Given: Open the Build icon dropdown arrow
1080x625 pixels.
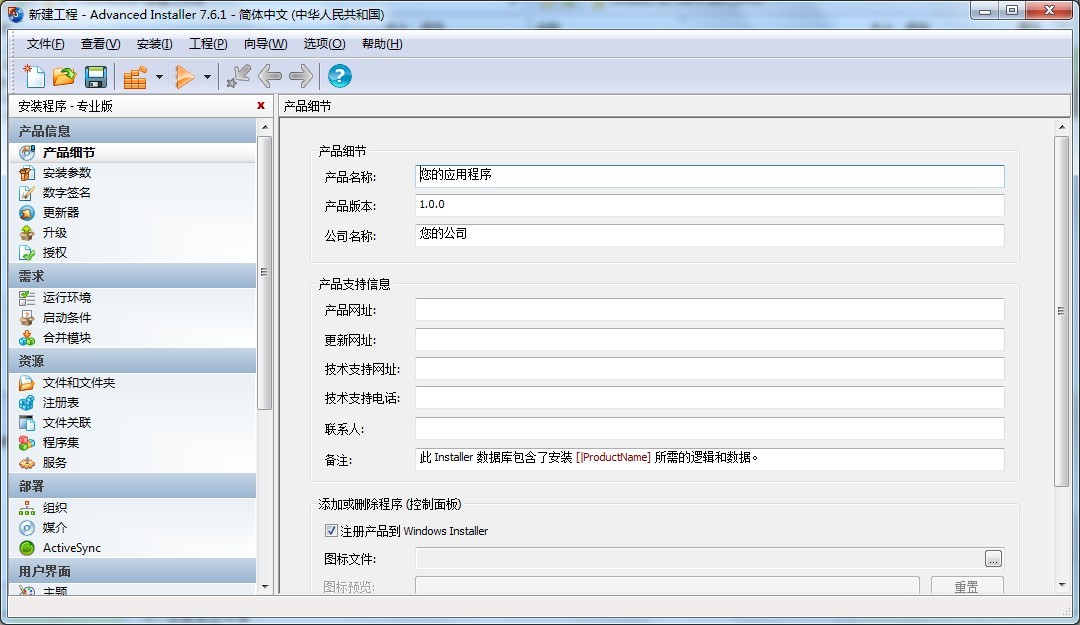Looking at the screenshot, I should click(159, 77).
